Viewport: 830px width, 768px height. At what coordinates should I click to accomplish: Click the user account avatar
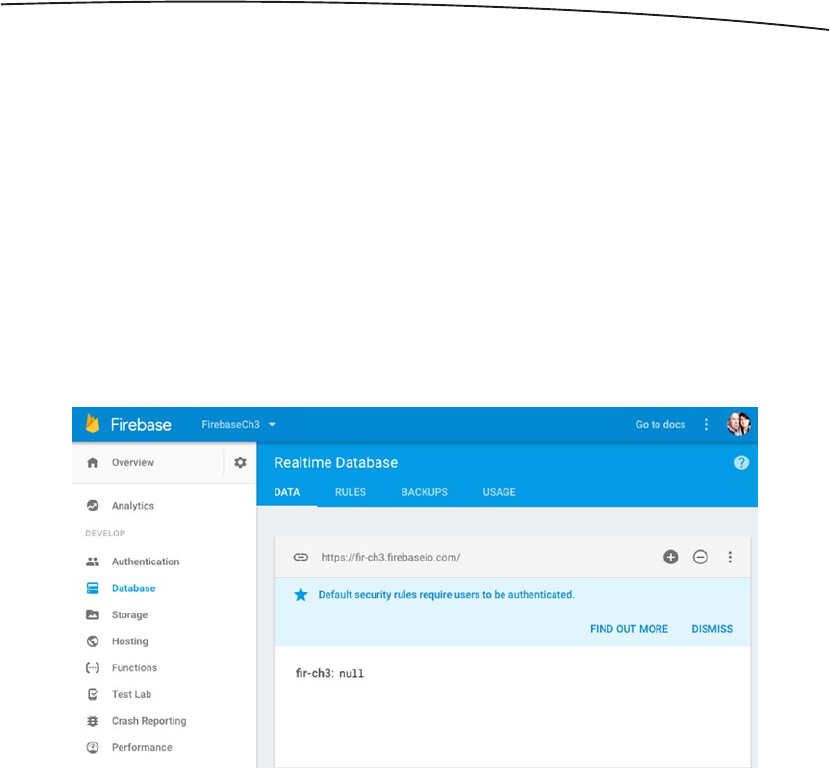[738, 424]
